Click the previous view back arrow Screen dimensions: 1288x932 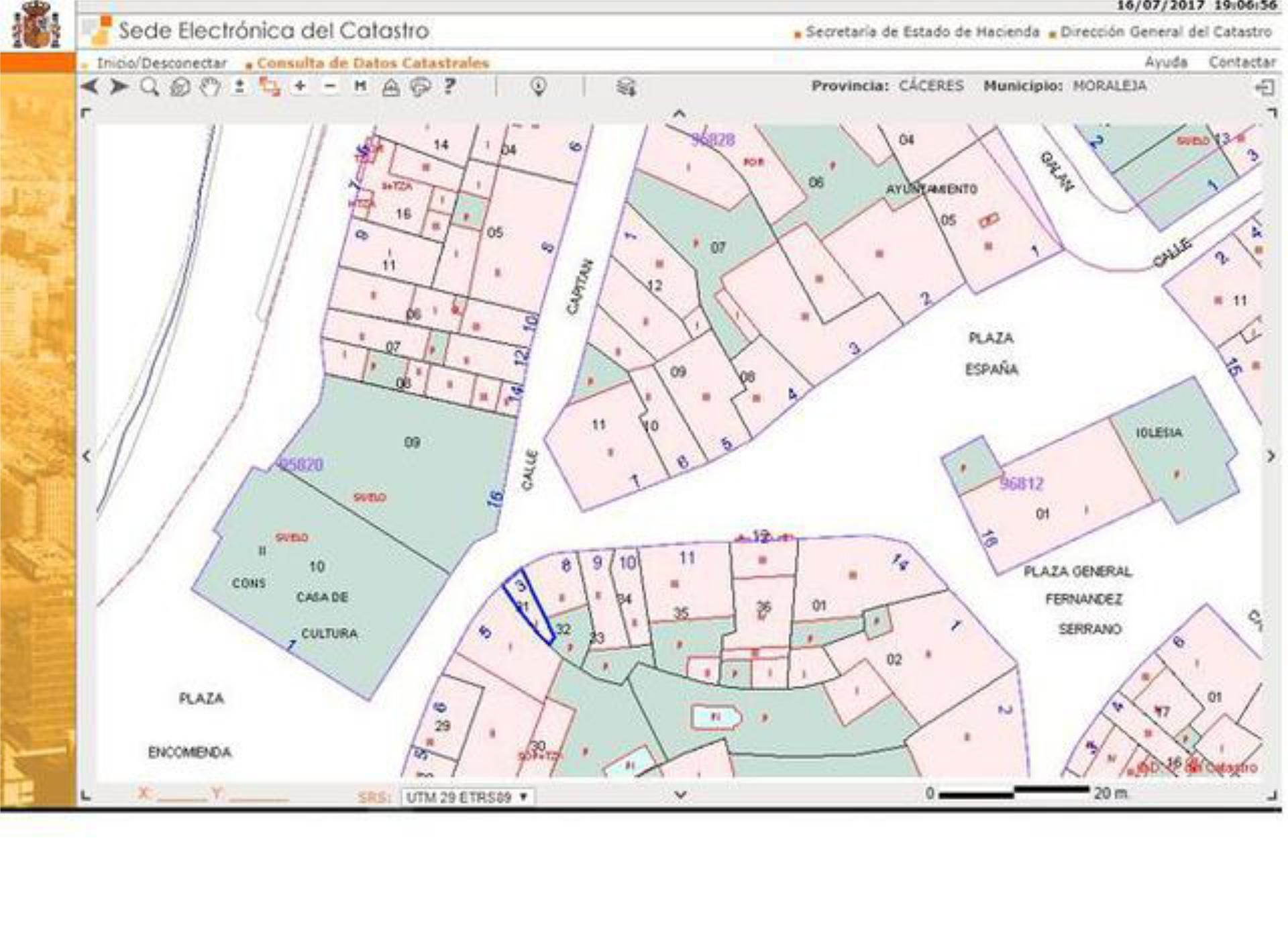[x=90, y=87]
